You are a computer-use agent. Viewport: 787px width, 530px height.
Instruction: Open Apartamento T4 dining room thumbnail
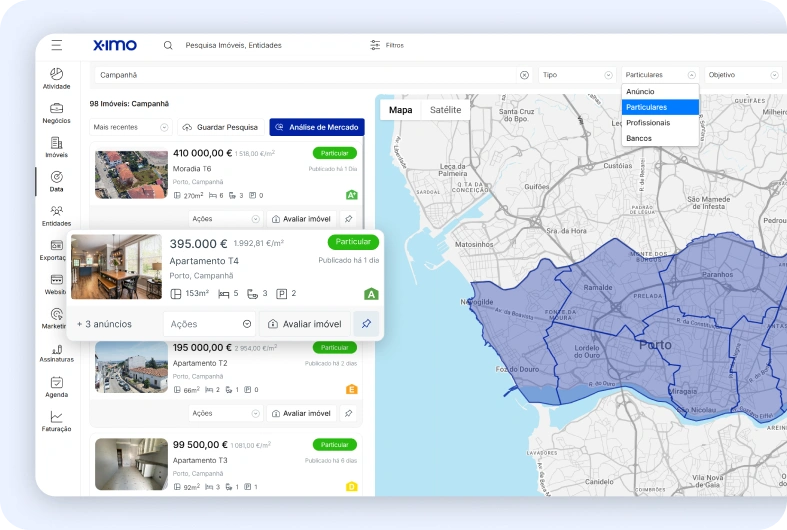point(116,267)
